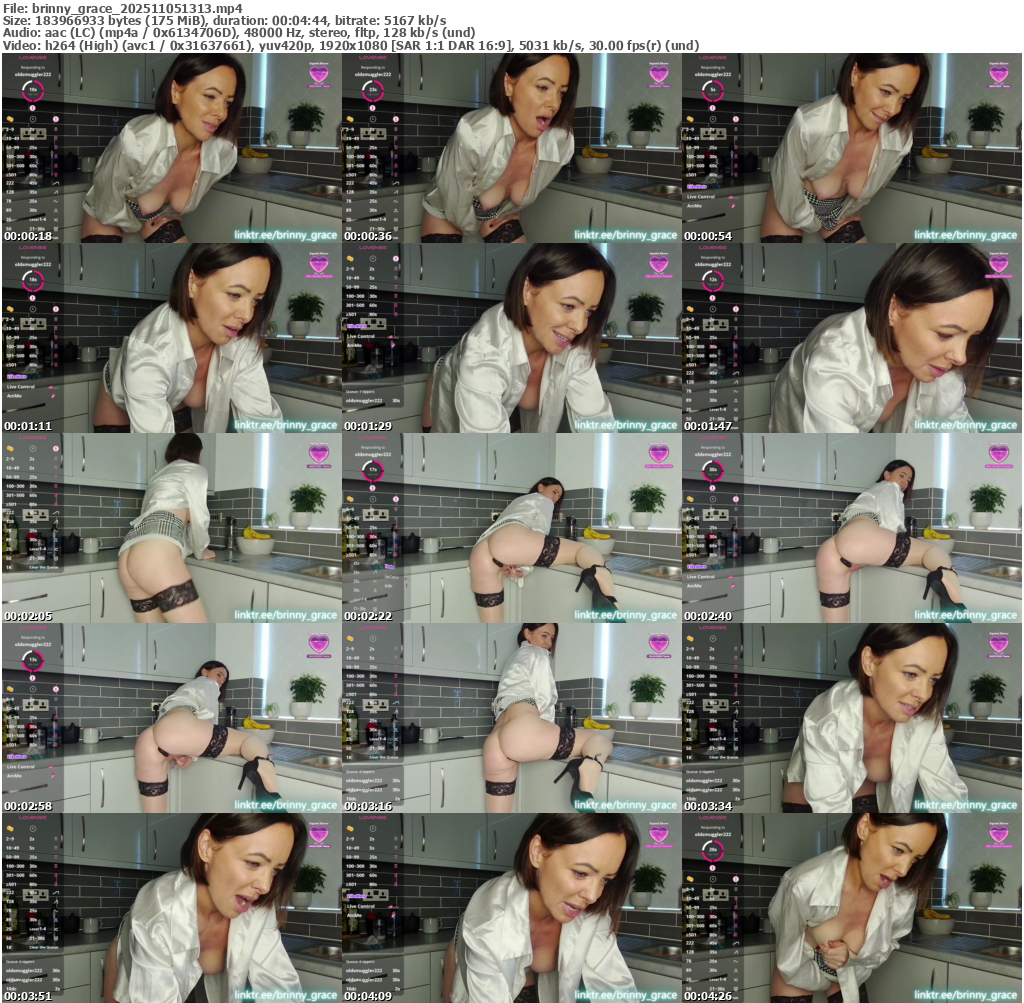Image resolution: width=1024 pixels, height=1003 pixels.
Task: Select the thumbnail stamped 00:04:09
Action: pos(511,907)
